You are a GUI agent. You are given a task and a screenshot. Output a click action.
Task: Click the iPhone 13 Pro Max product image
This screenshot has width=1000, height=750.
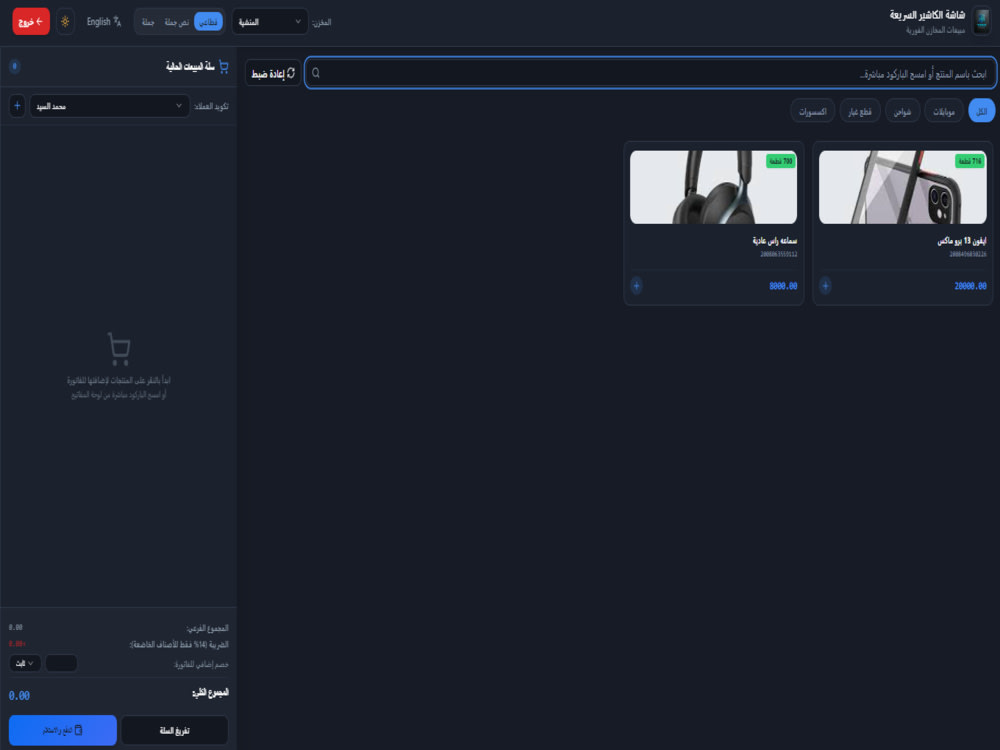(902, 187)
